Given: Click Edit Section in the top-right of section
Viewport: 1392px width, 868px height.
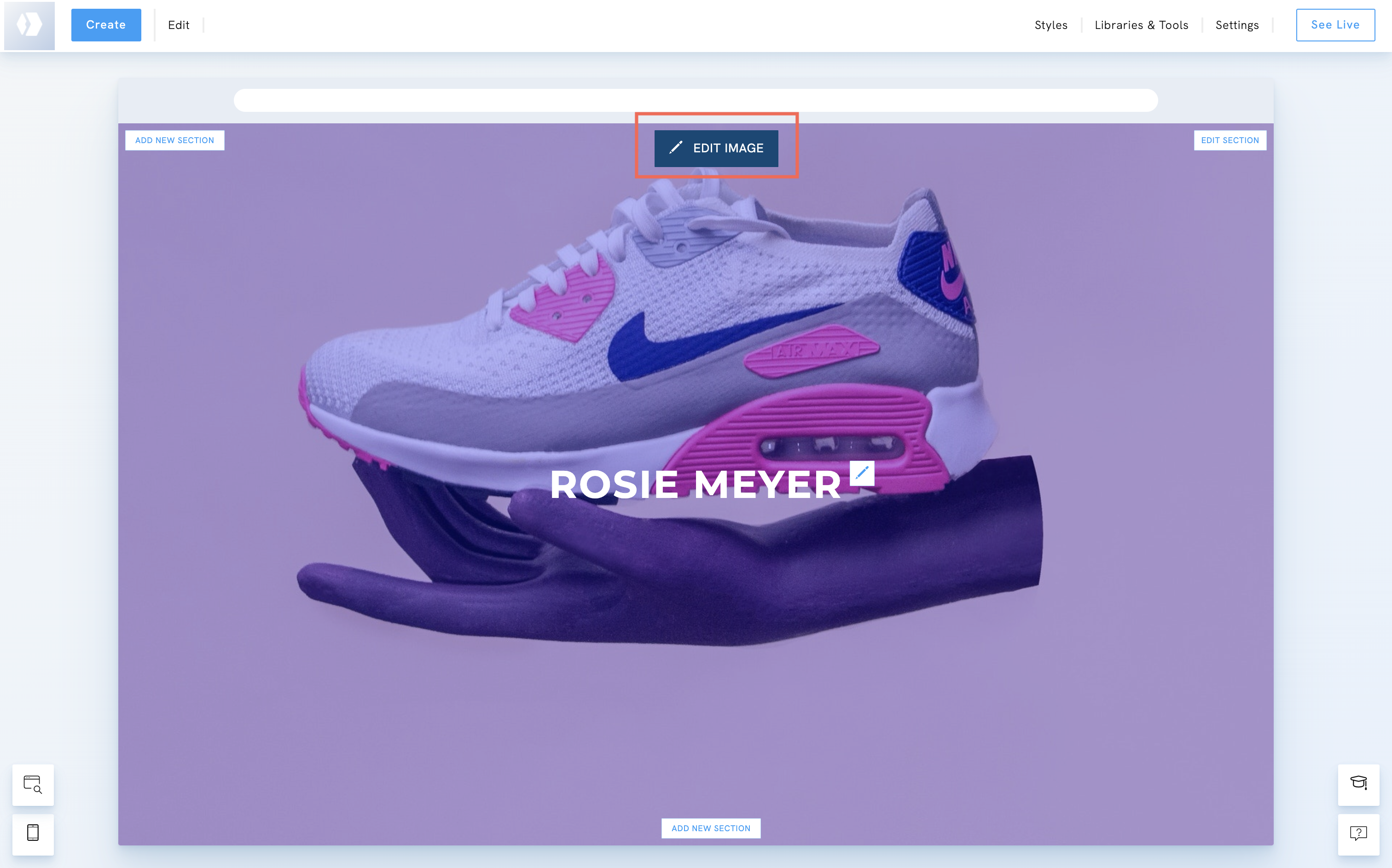Looking at the screenshot, I should [1229, 140].
